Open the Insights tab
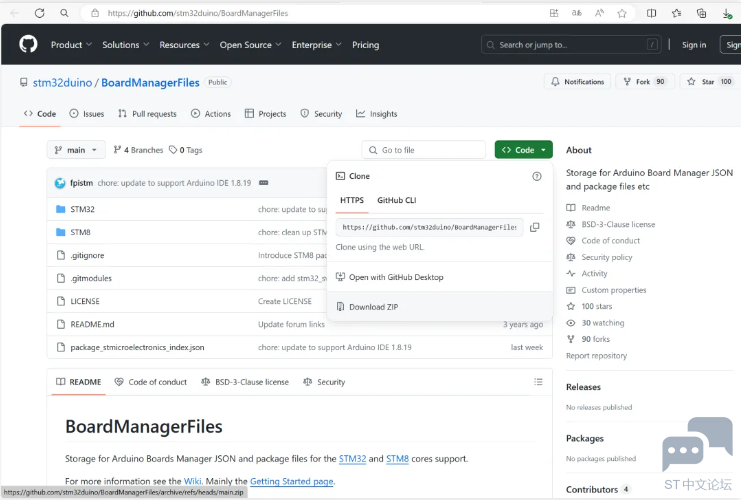Image resolution: width=741 pixels, height=500 pixels. (x=377, y=114)
